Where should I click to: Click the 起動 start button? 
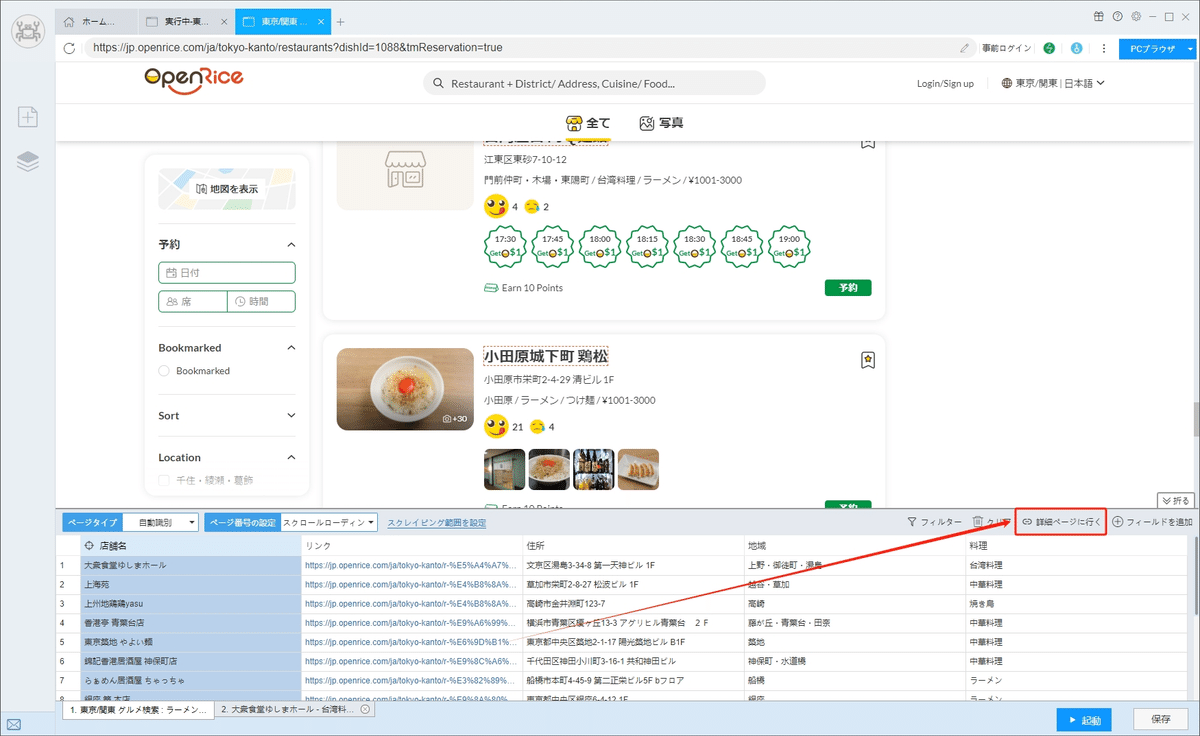[1083, 720]
